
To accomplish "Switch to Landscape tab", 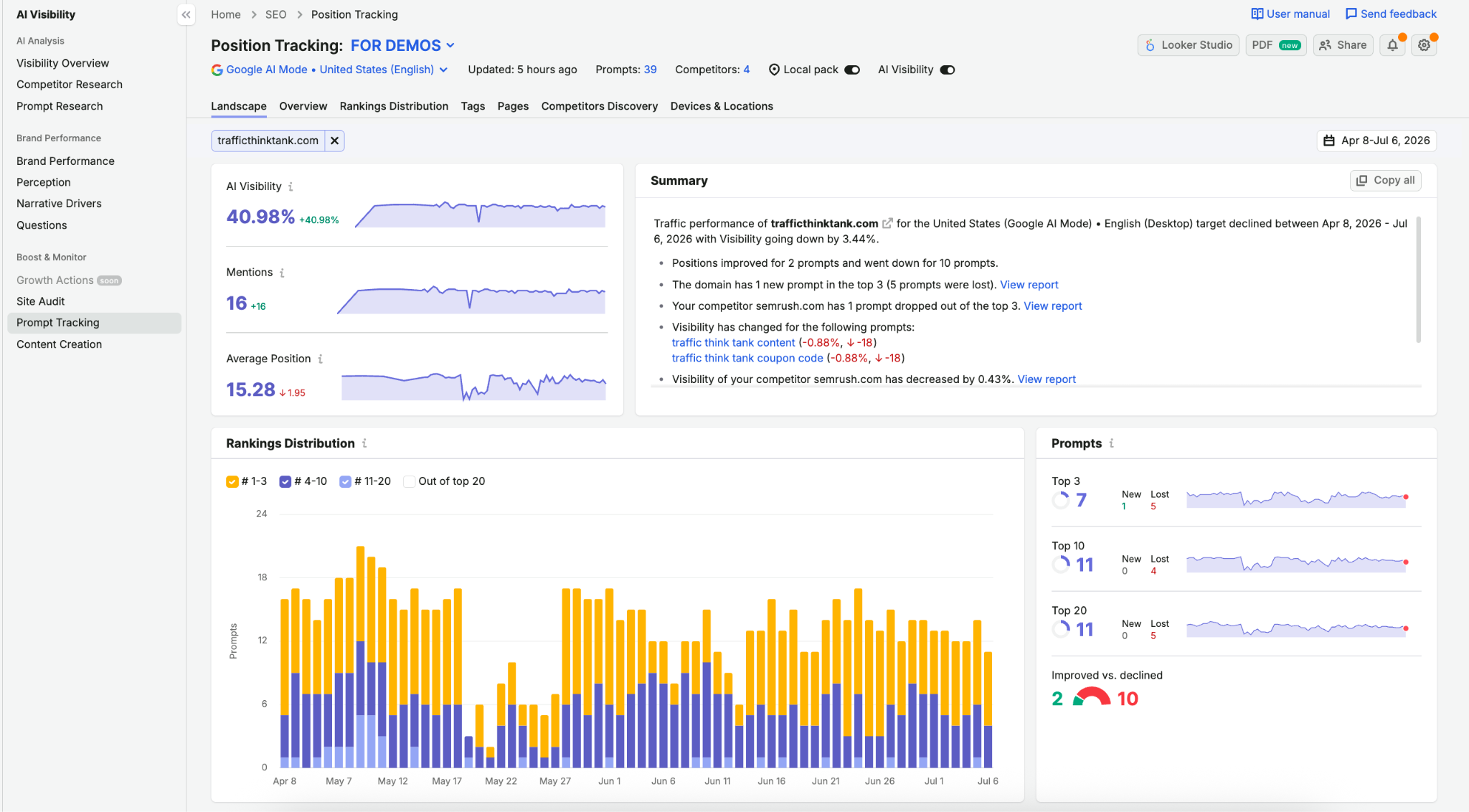I will point(239,106).
